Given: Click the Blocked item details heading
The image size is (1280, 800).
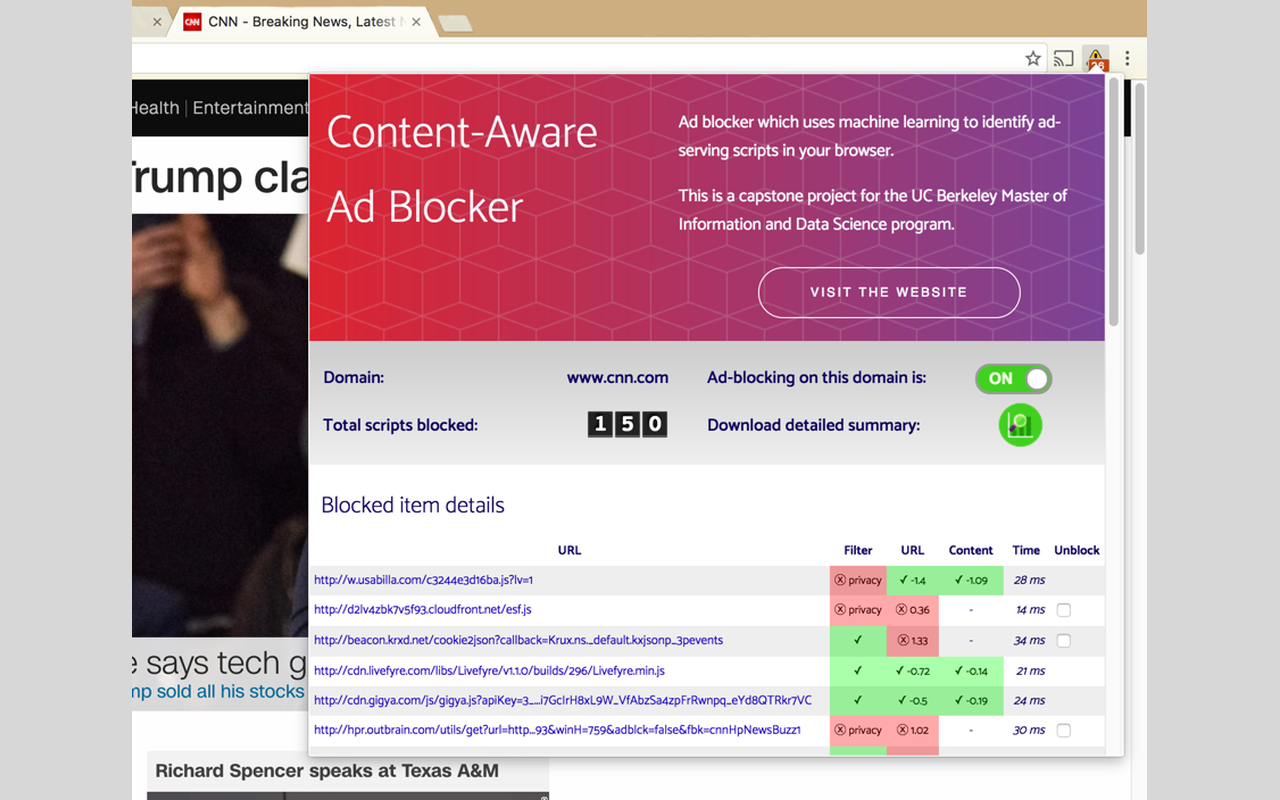Looking at the screenshot, I should coord(413,505).
